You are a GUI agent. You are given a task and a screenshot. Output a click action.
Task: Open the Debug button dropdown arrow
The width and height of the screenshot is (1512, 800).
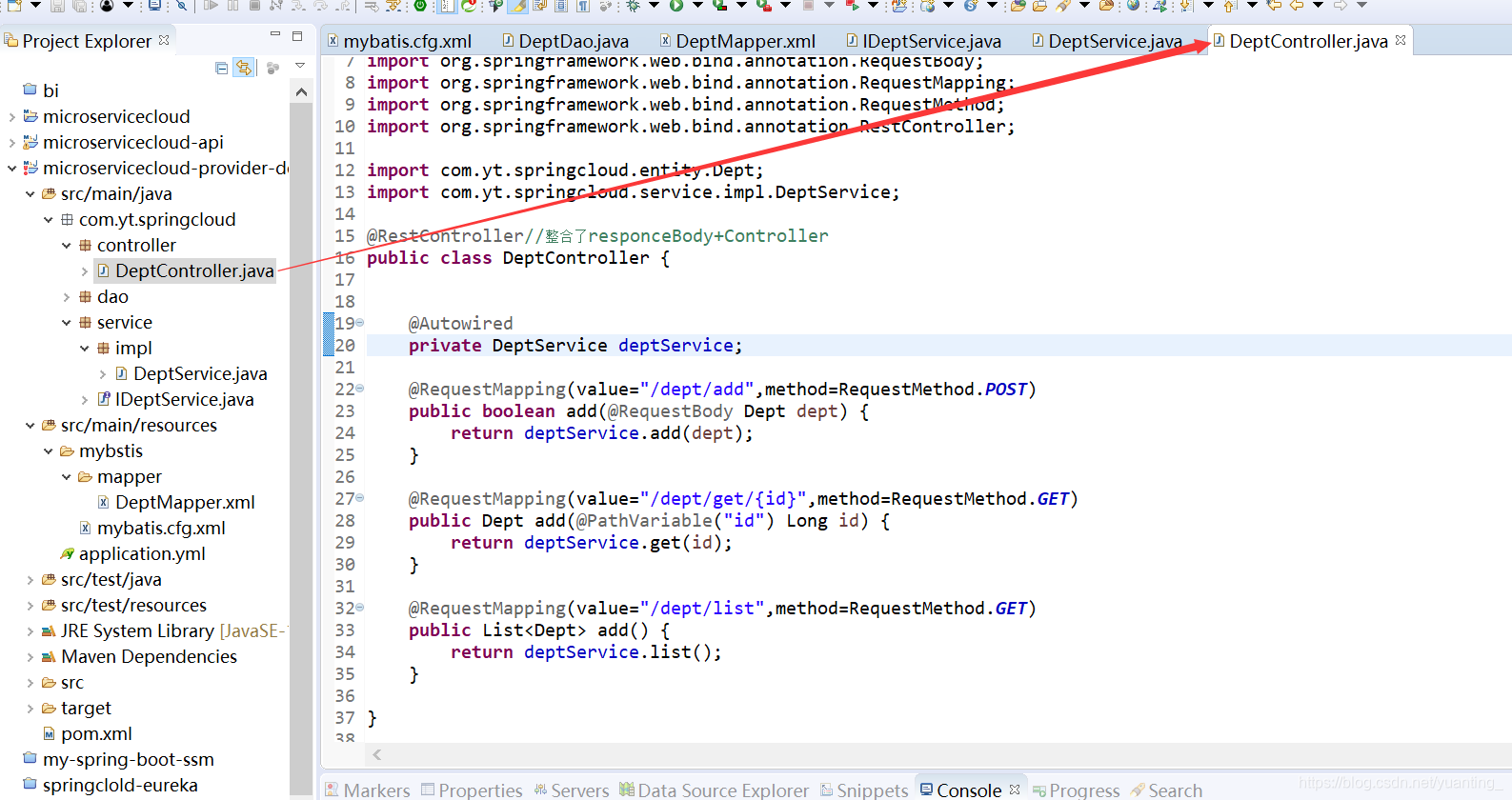(654, 6)
